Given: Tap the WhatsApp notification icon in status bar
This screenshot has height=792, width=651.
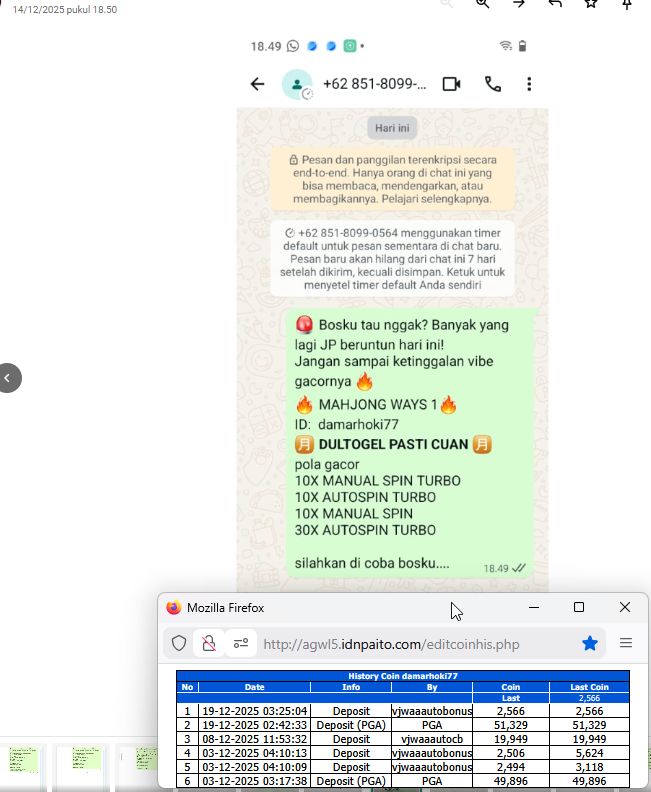Looking at the screenshot, I should point(293,46).
